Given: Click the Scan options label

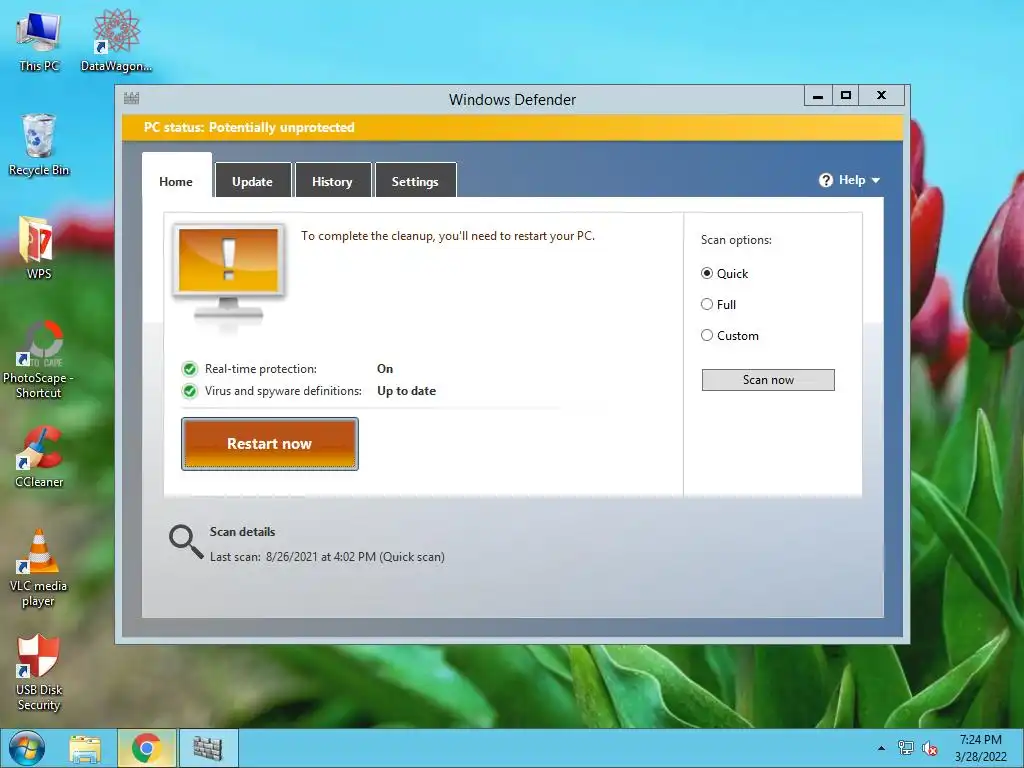Looking at the screenshot, I should tap(736, 240).
